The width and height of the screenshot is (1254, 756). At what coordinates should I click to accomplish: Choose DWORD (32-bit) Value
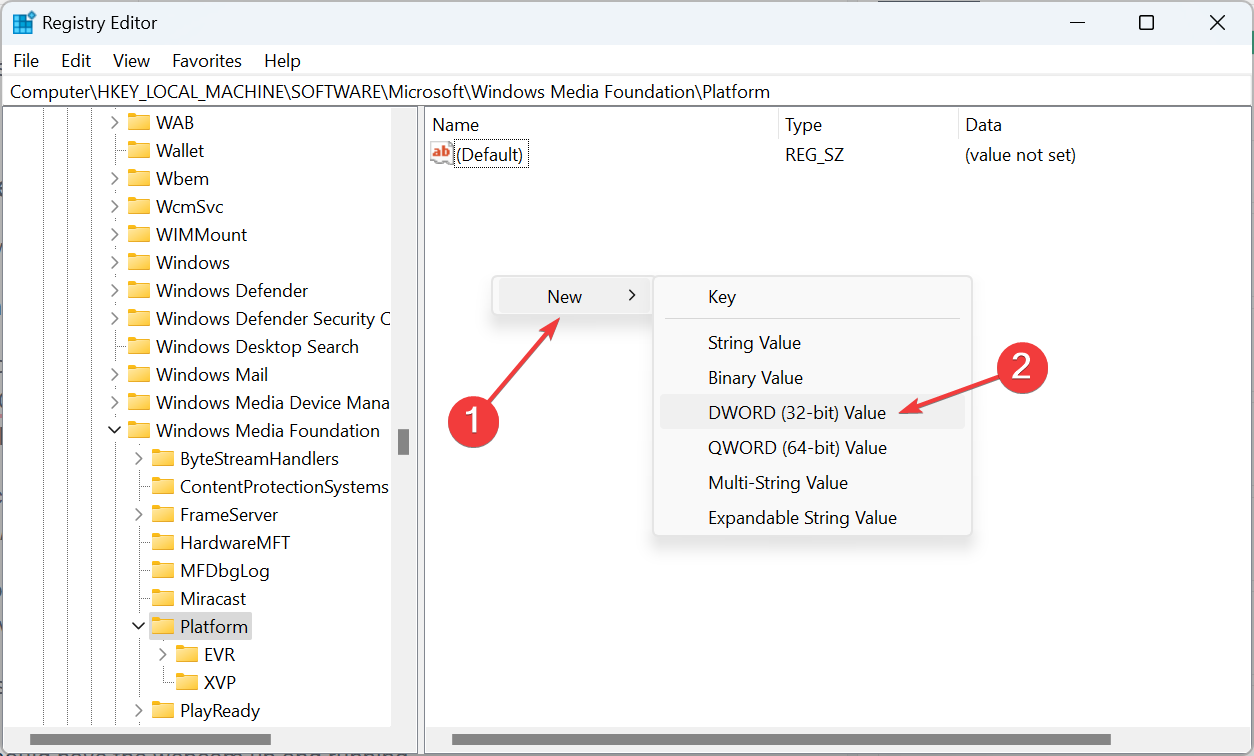[x=812, y=412]
